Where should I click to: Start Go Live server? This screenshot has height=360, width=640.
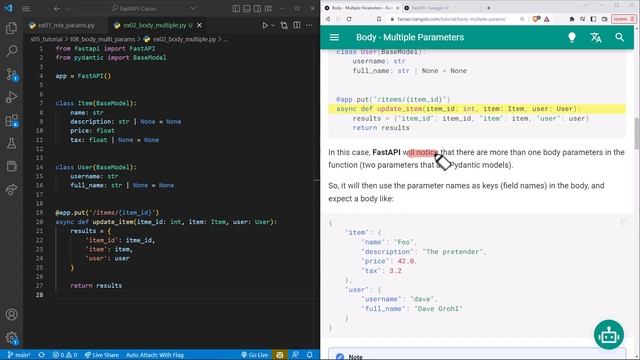[x=254, y=355]
